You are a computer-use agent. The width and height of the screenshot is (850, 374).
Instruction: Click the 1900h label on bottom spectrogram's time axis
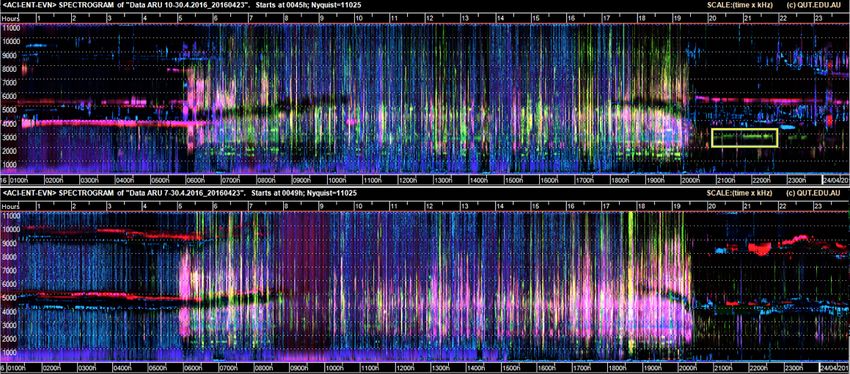pyautogui.click(x=655, y=368)
